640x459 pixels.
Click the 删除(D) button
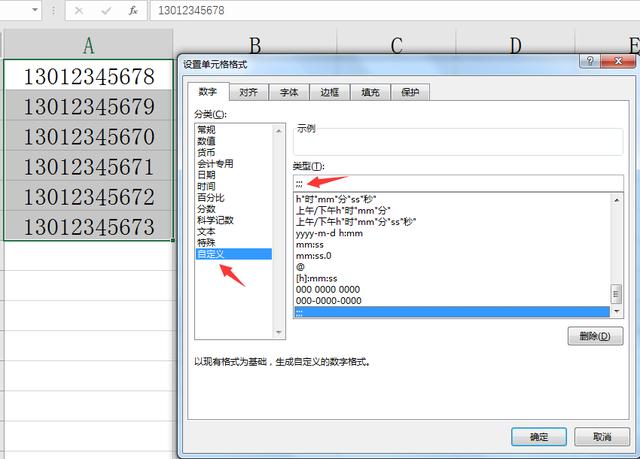click(594, 336)
